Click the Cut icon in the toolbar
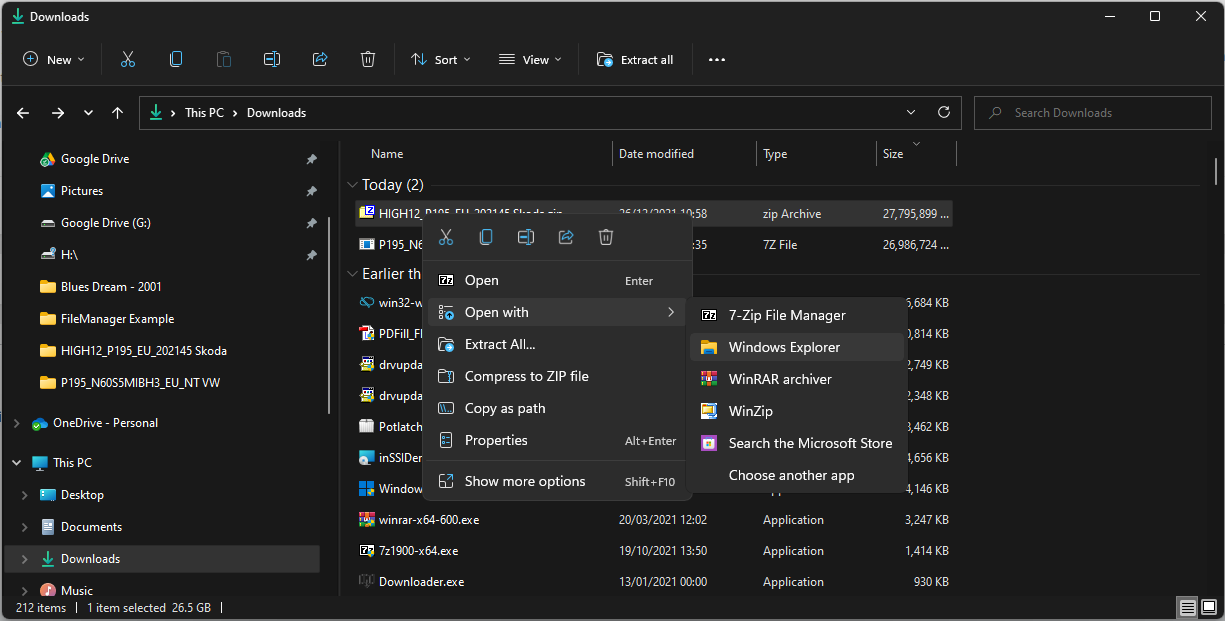 tap(128, 60)
